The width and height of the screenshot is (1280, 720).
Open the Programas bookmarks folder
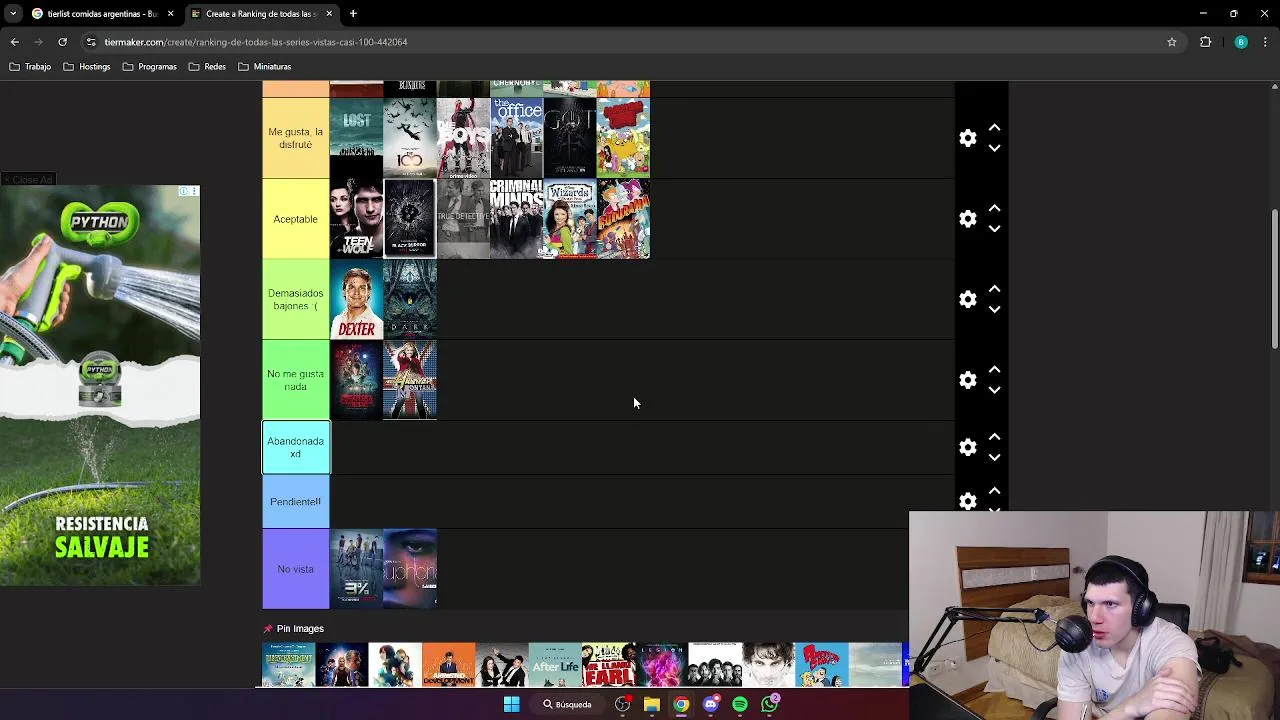(150, 67)
